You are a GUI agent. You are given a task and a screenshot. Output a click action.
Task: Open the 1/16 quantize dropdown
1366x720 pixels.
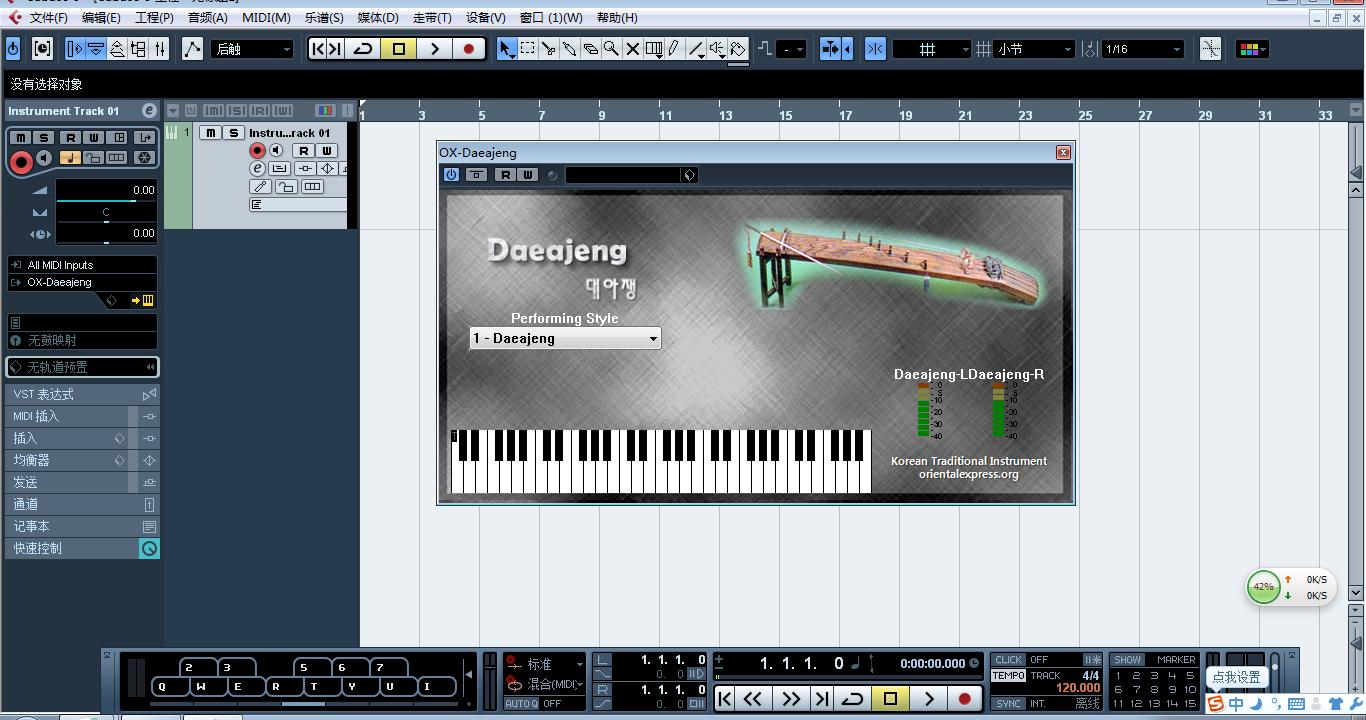coord(1142,48)
